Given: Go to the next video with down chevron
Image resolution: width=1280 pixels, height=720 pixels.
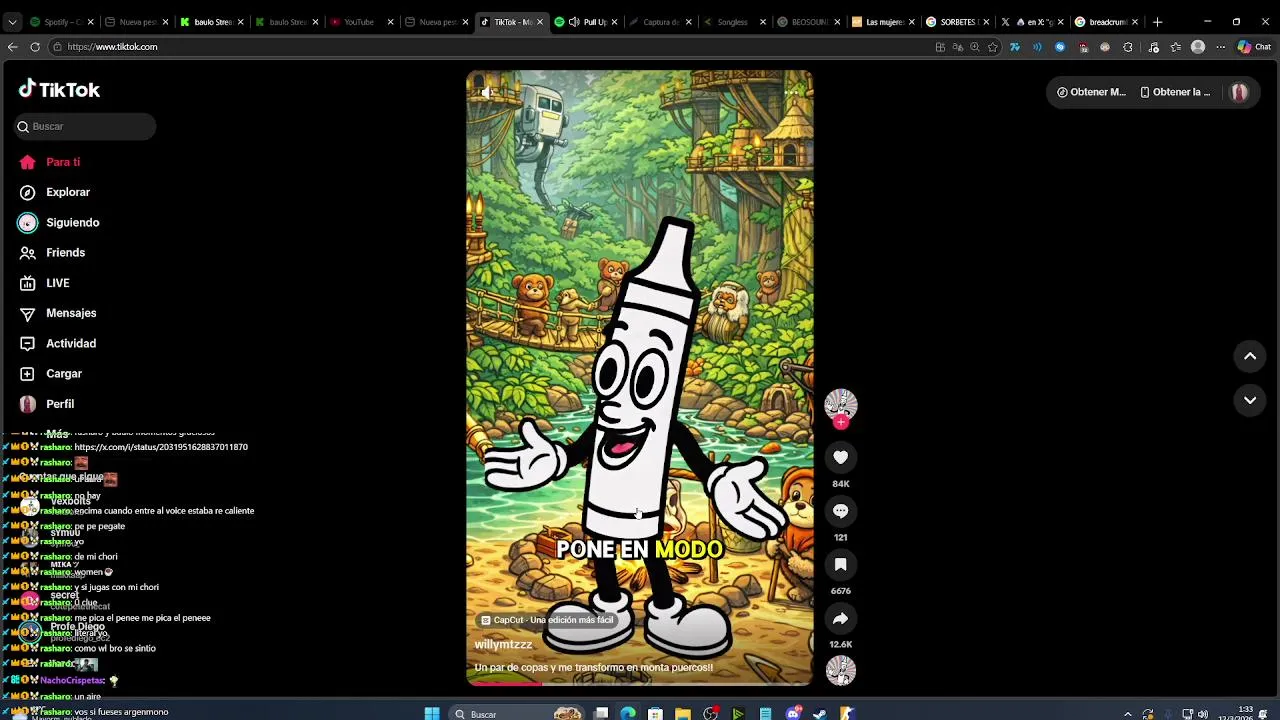Looking at the screenshot, I should point(1249,400).
